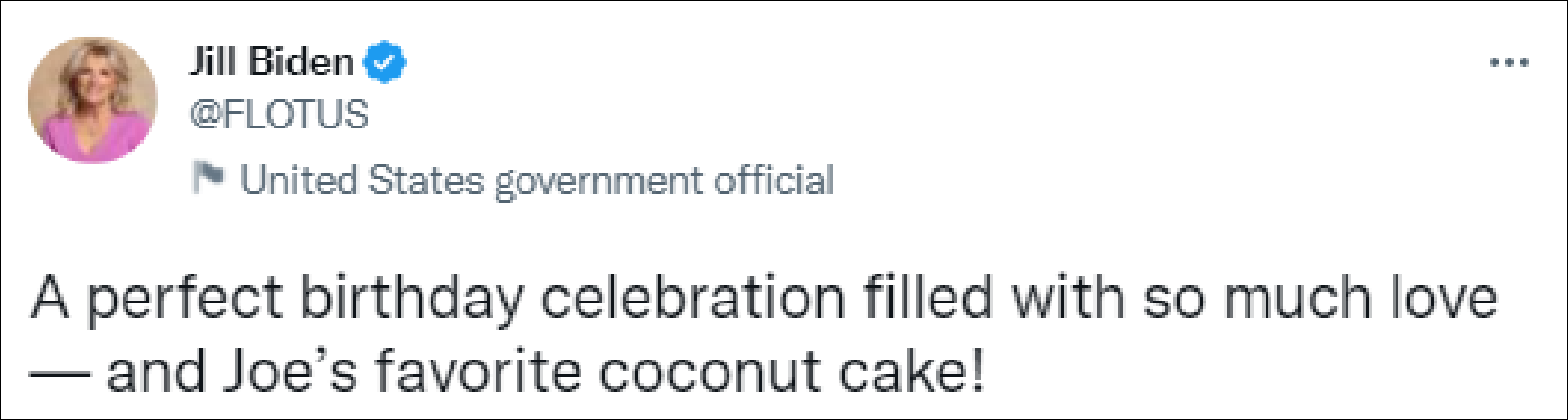Open the three-dot more options menu

(1509, 62)
